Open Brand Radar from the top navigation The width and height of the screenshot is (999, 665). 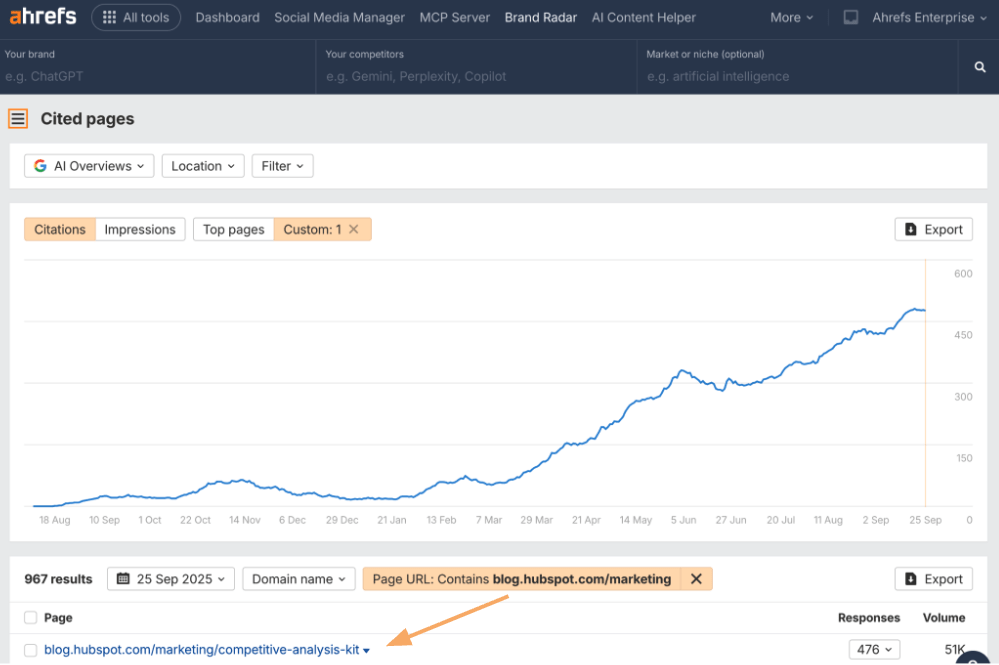click(x=540, y=17)
